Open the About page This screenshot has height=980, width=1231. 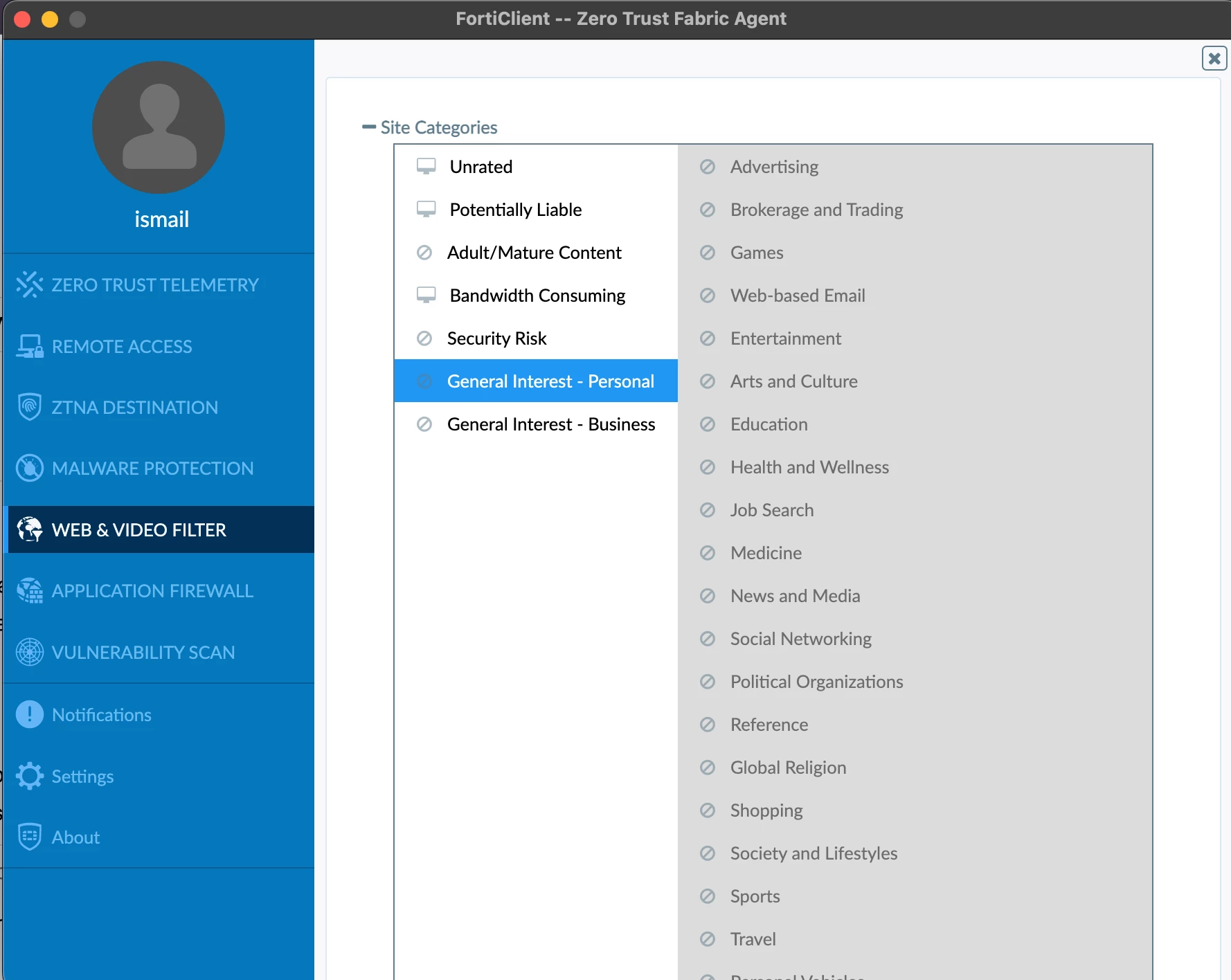159,837
